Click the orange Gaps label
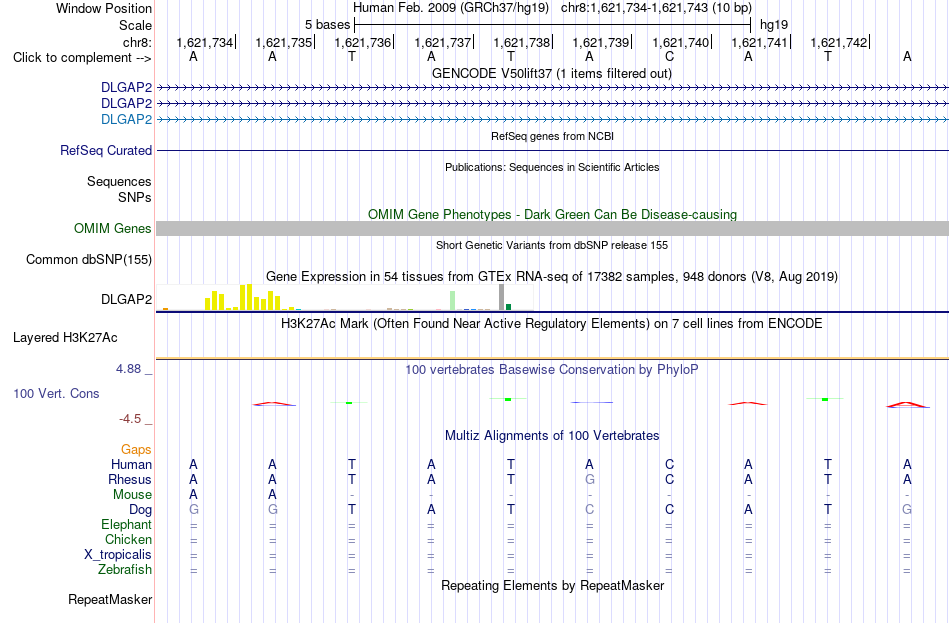Screen dimensions: 950x623 click(x=136, y=450)
